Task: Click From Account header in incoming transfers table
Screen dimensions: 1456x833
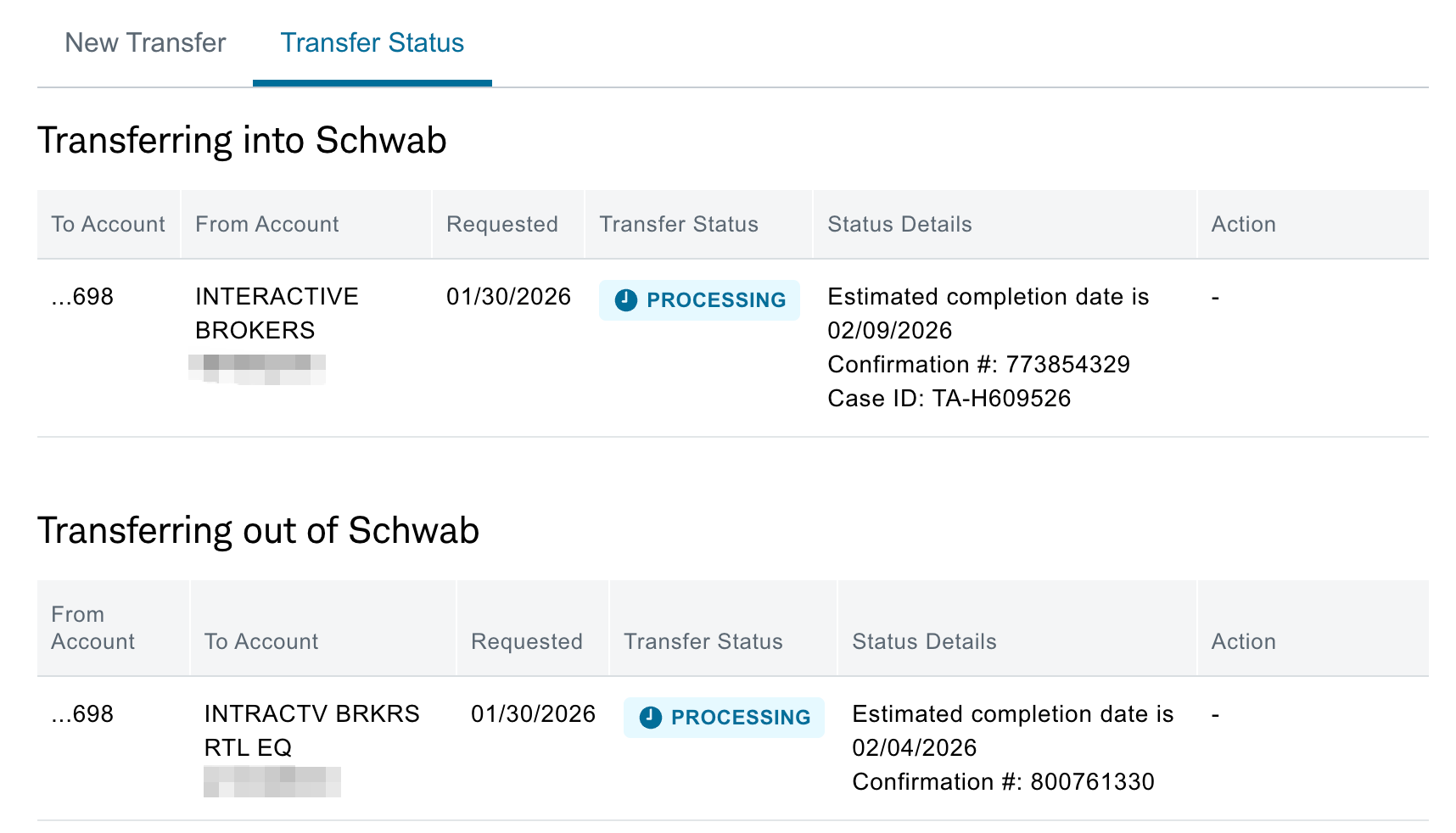Action: (x=266, y=225)
